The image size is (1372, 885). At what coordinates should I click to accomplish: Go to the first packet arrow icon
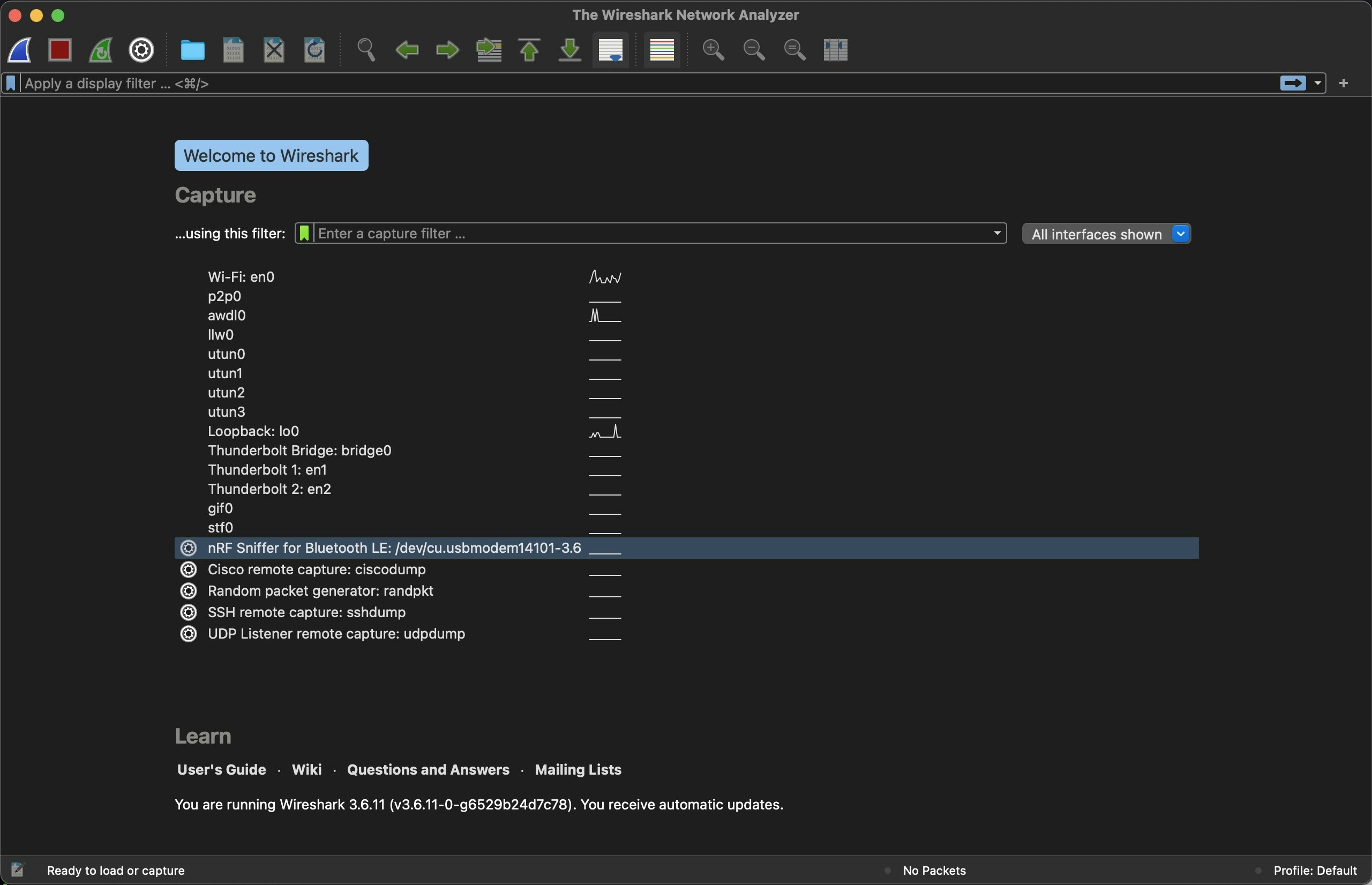(529, 50)
